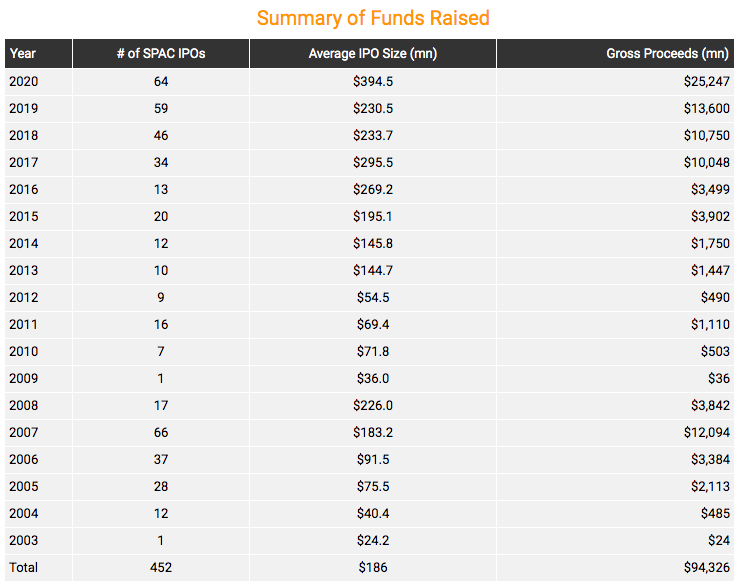743x585 pixels.
Task: Click the $36.0 average size for 2009
Action: click(373, 378)
